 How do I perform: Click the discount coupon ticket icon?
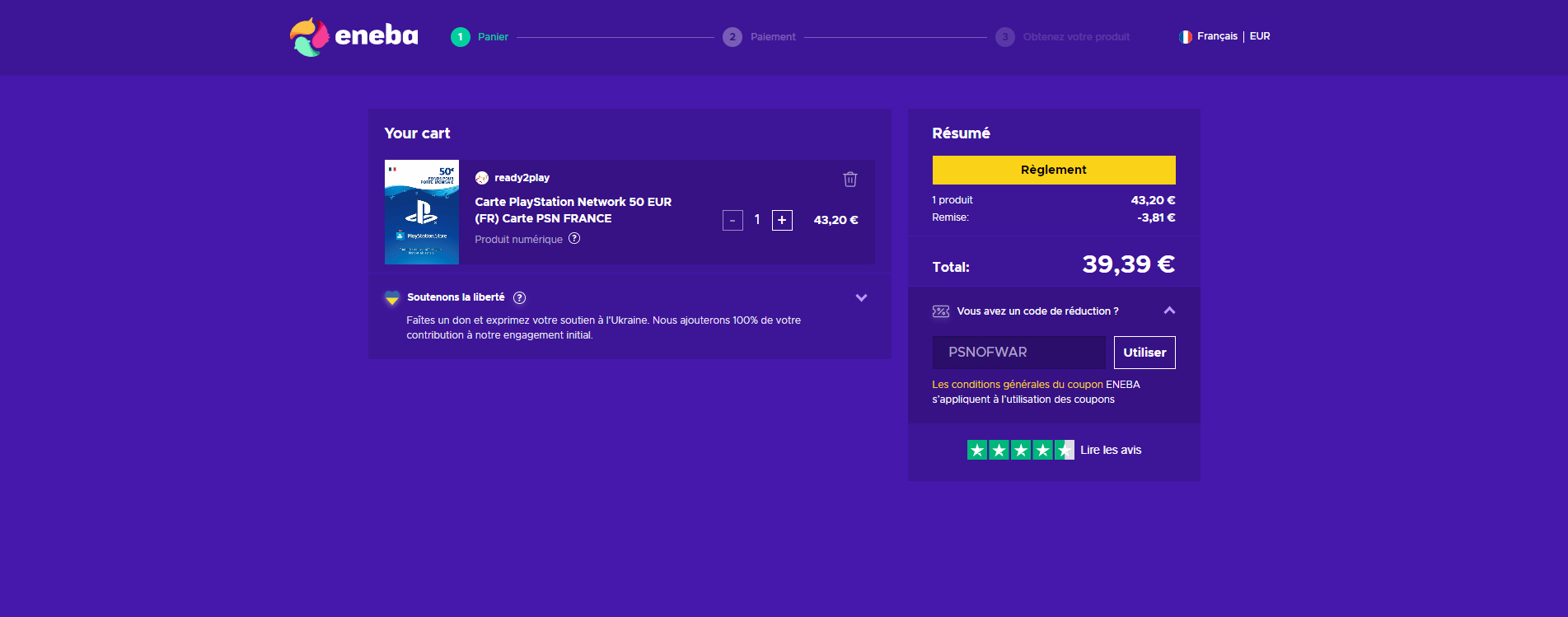tap(941, 311)
